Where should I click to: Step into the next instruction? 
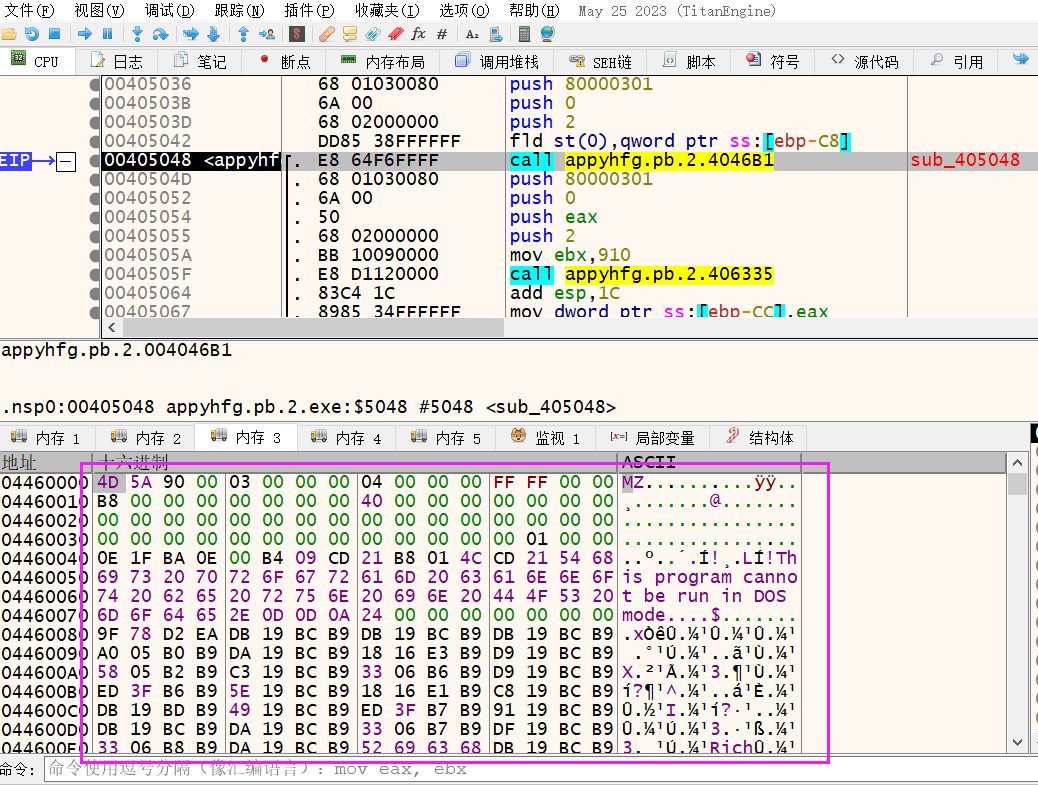(137, 34)
